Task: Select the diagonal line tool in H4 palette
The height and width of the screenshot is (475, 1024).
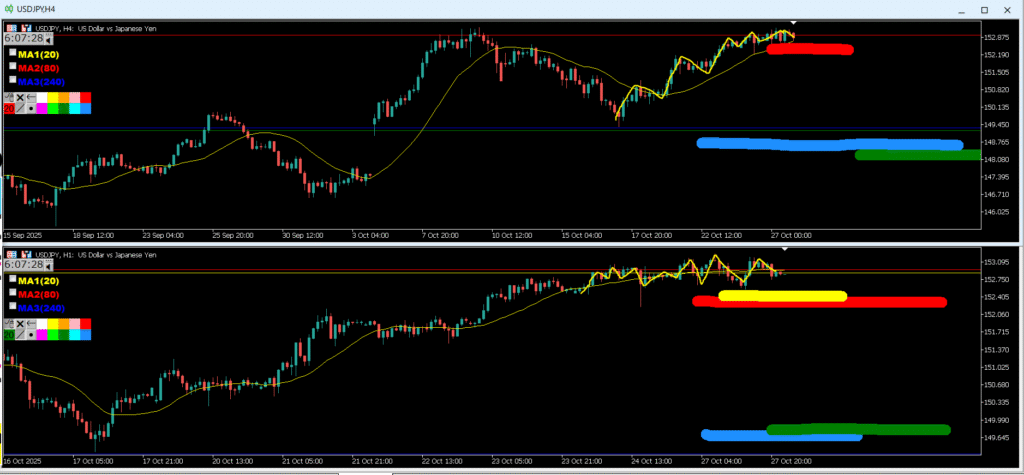Action: [x=20, y=108]
